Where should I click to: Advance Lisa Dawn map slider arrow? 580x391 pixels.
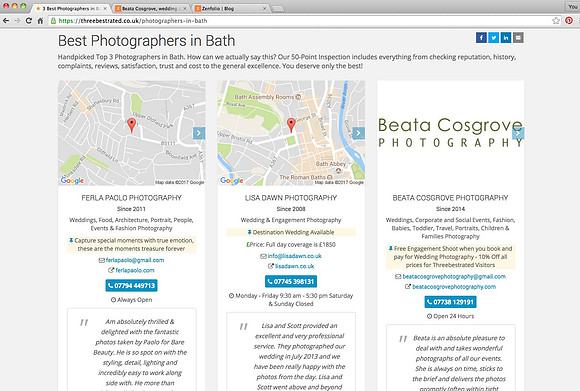tap(358, 133)
